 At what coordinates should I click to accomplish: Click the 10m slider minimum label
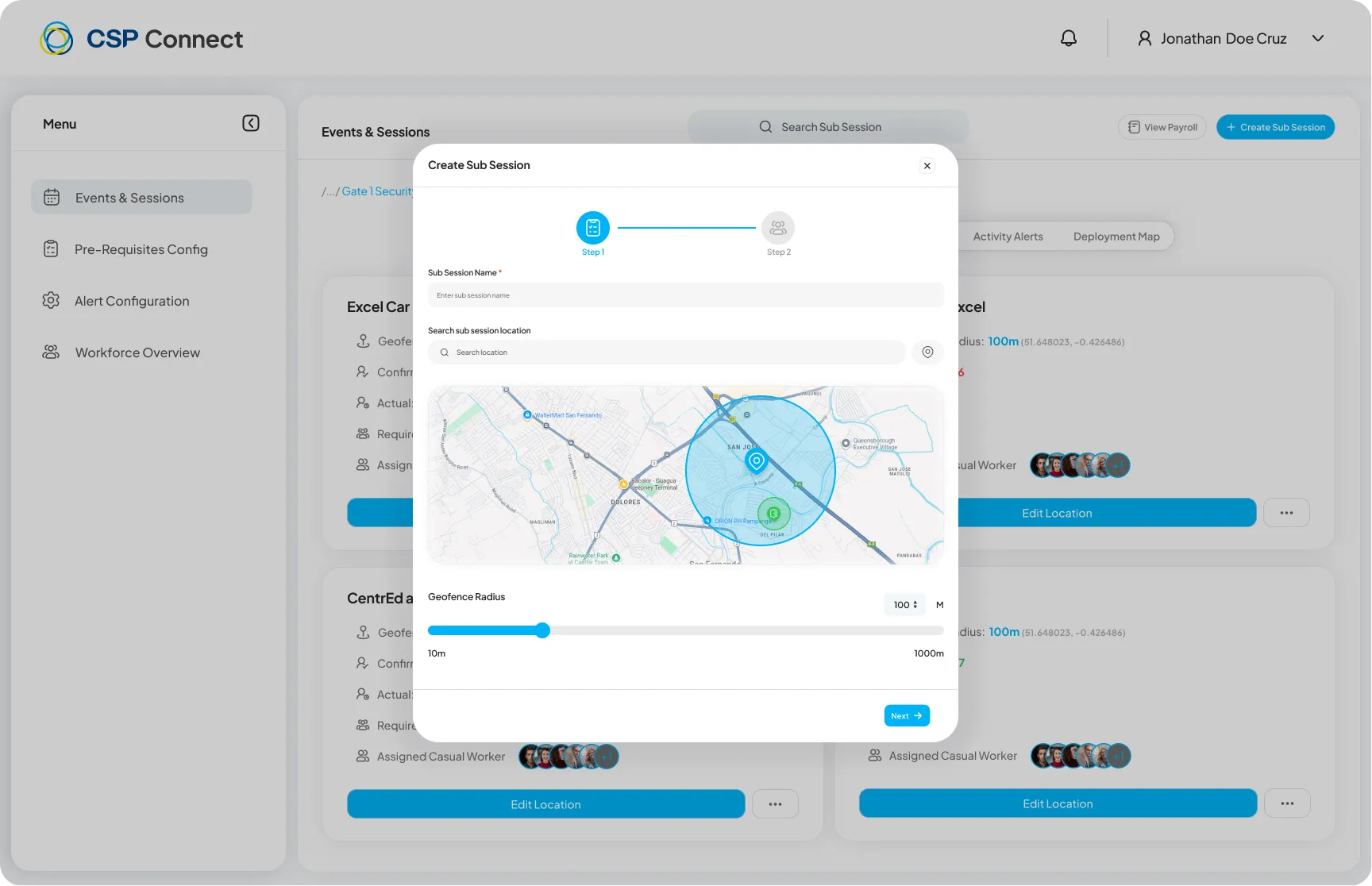(x=437, y=653)
